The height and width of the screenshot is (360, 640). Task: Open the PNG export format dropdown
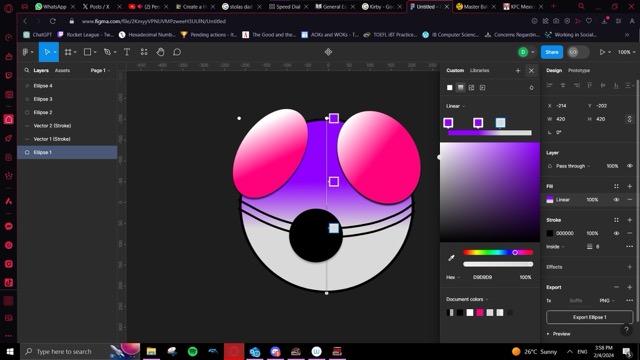tap(607, 300)
